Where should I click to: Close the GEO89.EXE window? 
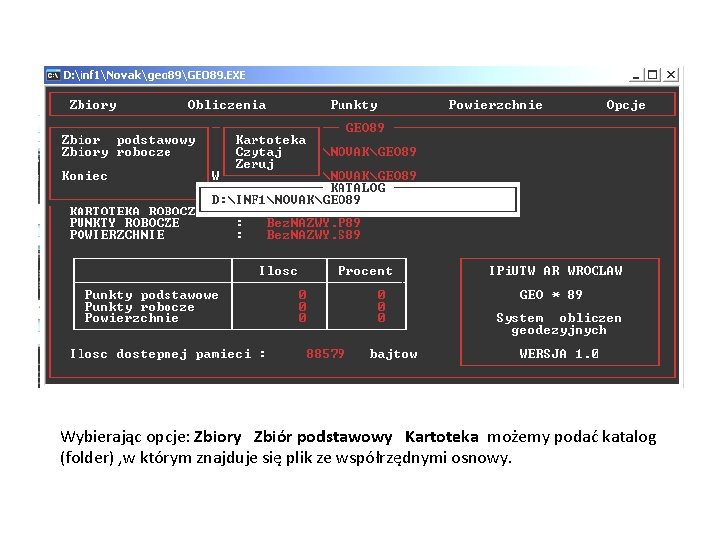(x=671, y=75)
